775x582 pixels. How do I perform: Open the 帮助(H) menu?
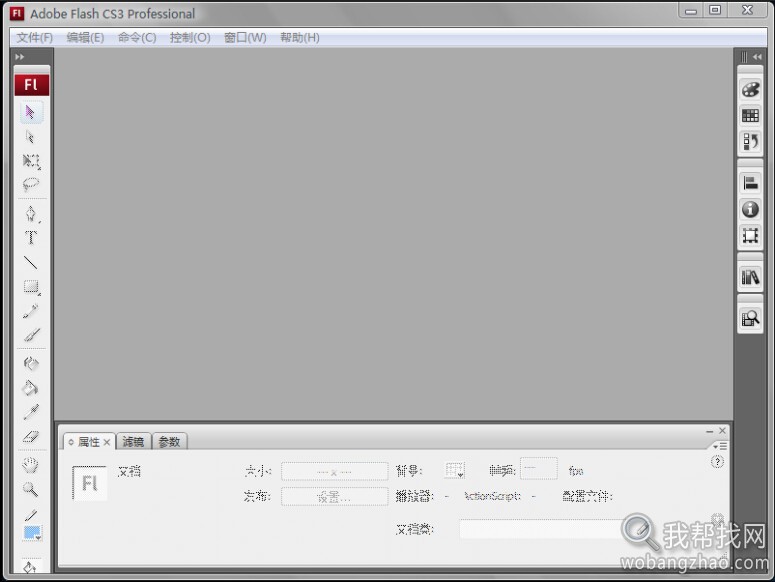(x=300, y=38)
